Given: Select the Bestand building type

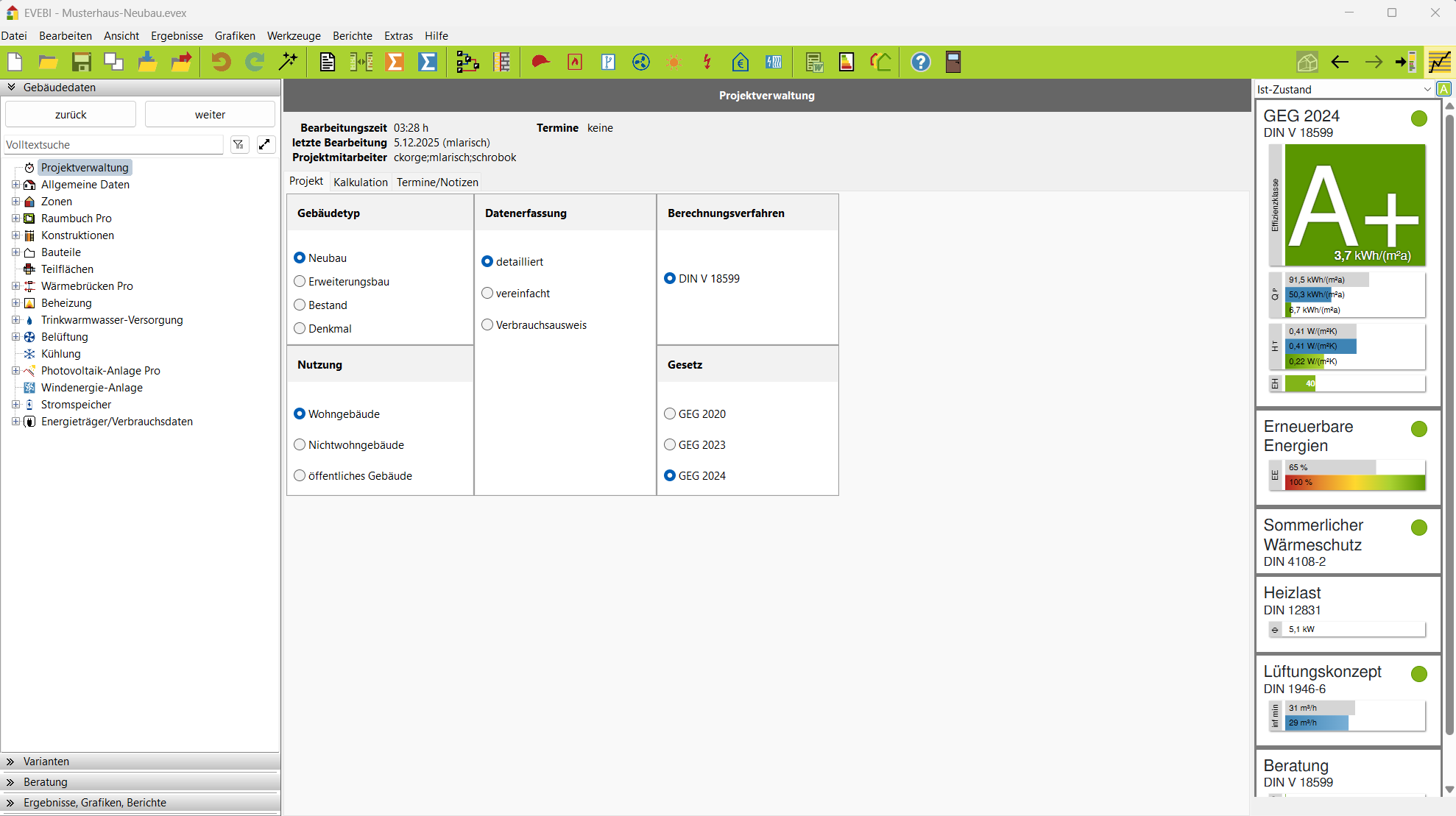Looking at the screenshot, I should tap(300, 305).
